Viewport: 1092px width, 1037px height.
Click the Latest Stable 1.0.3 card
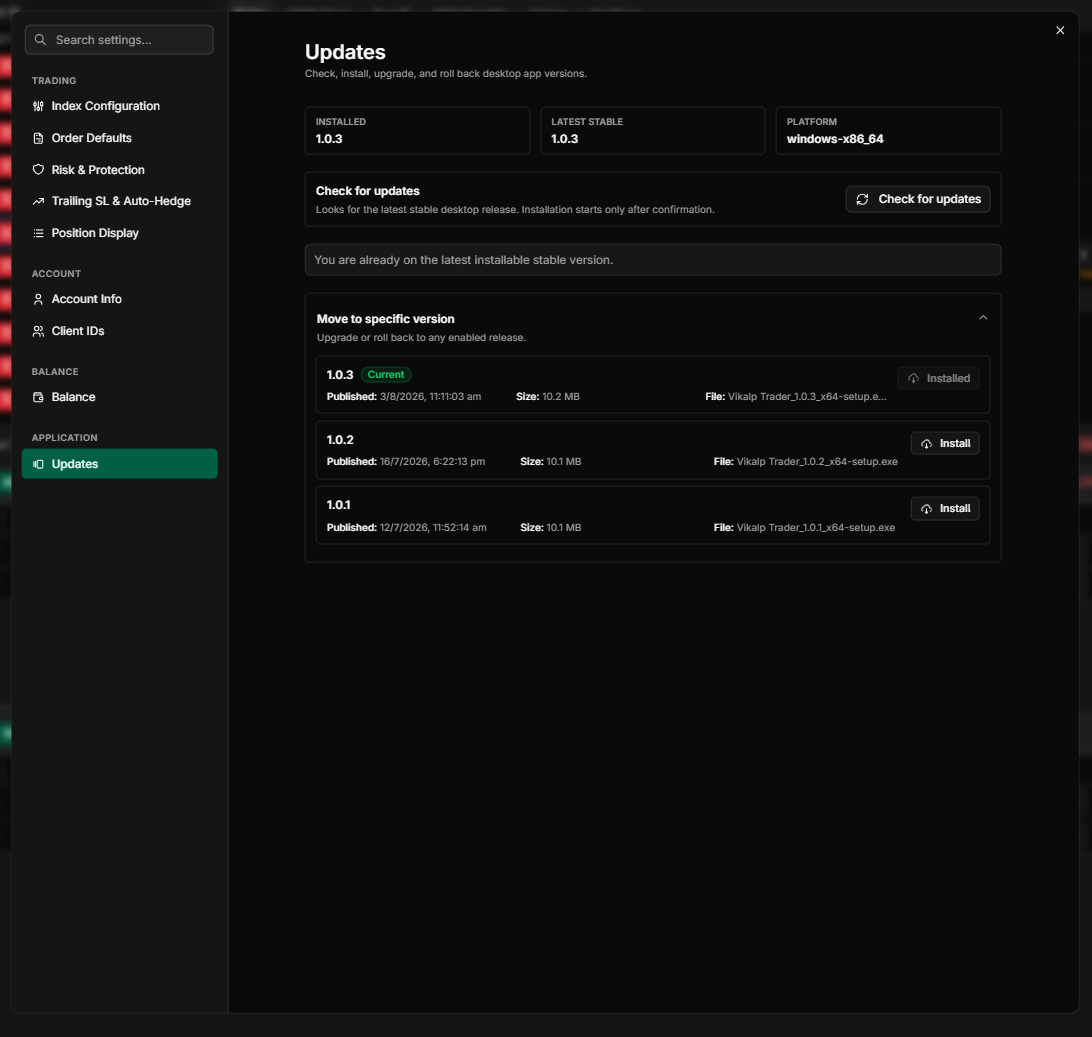[x=653, y=130]
